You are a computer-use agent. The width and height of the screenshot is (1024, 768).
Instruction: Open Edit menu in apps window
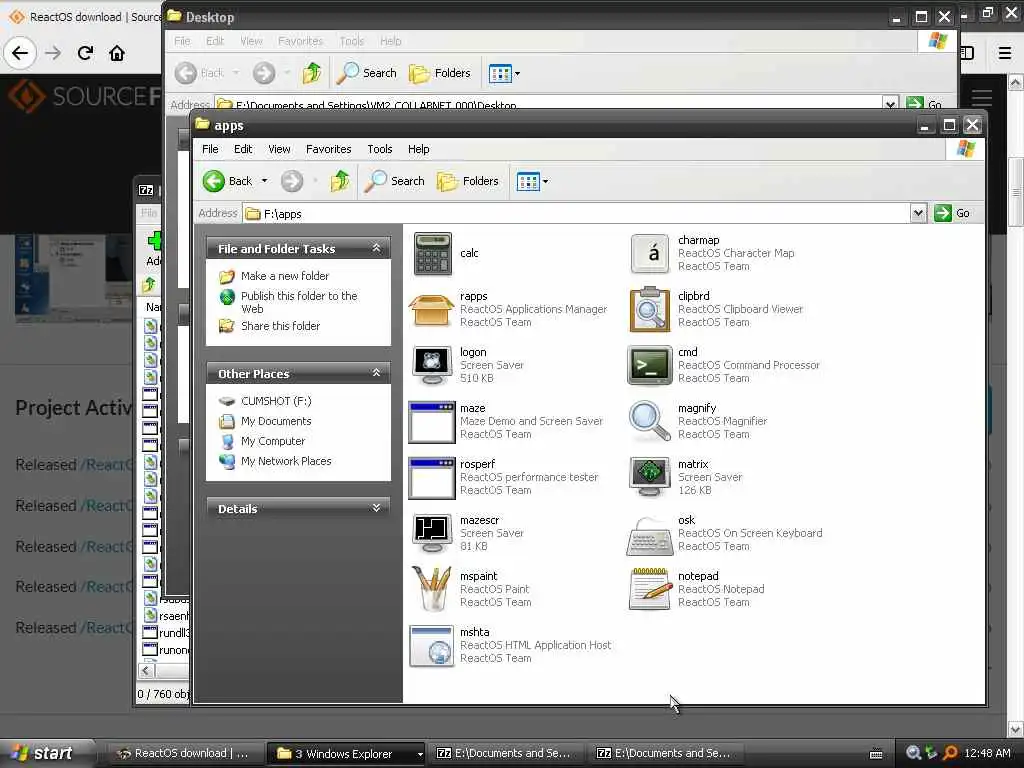[x=243, y=150]
